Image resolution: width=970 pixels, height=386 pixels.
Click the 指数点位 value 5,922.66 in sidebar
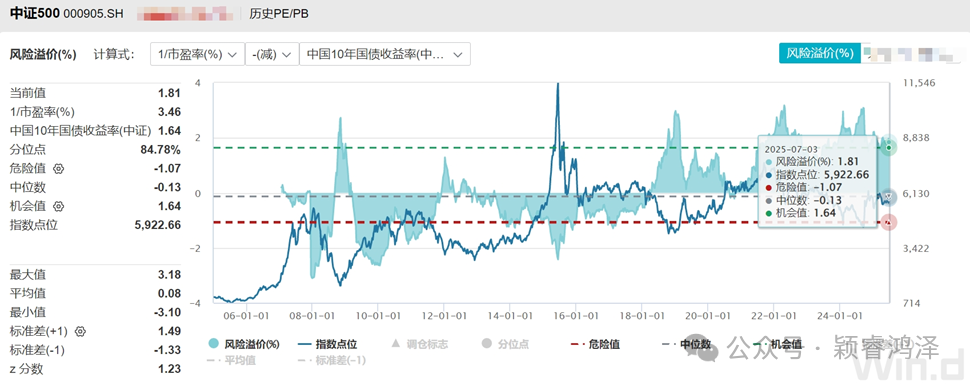(158, 225)
